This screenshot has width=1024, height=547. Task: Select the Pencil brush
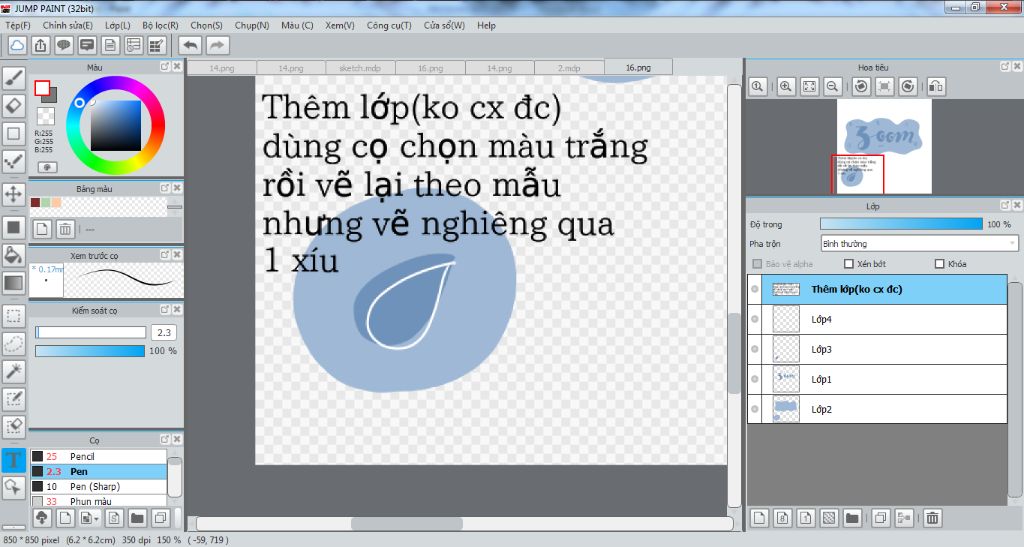(x=99, y=456)
